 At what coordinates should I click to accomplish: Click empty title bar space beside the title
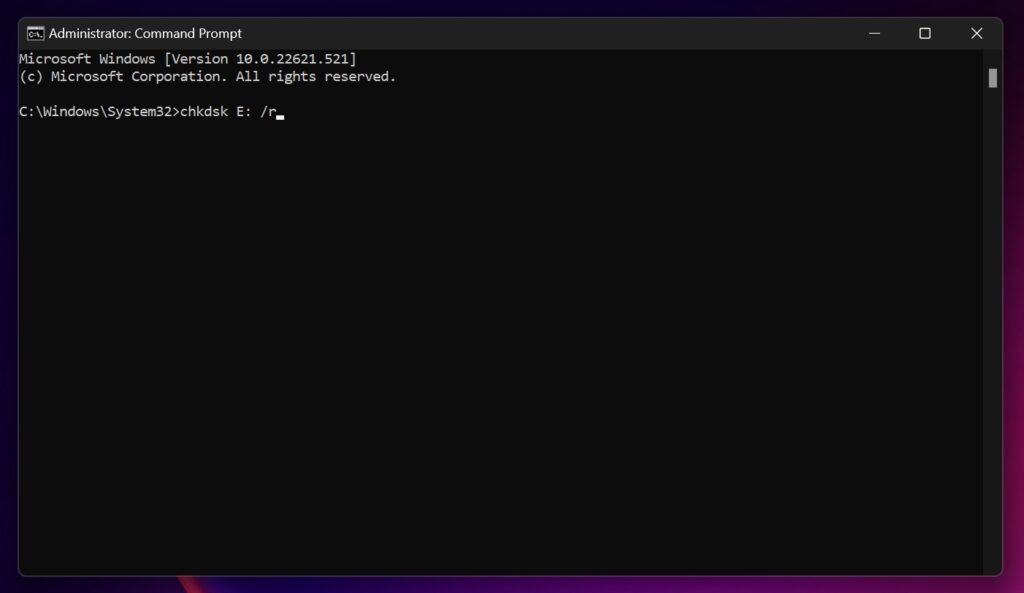coord(550,33)
